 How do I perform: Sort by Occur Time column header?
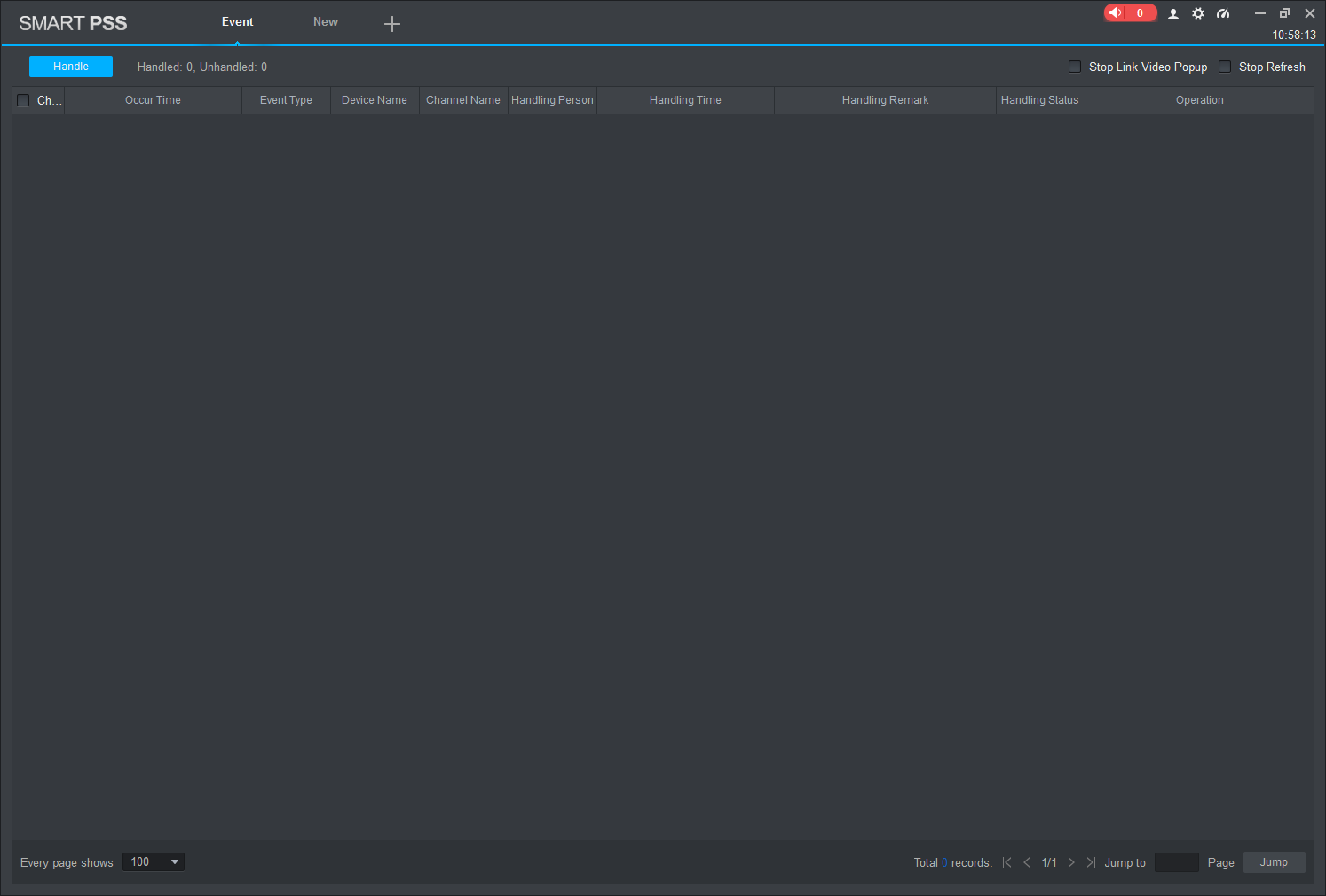click(x=153, y=100)
